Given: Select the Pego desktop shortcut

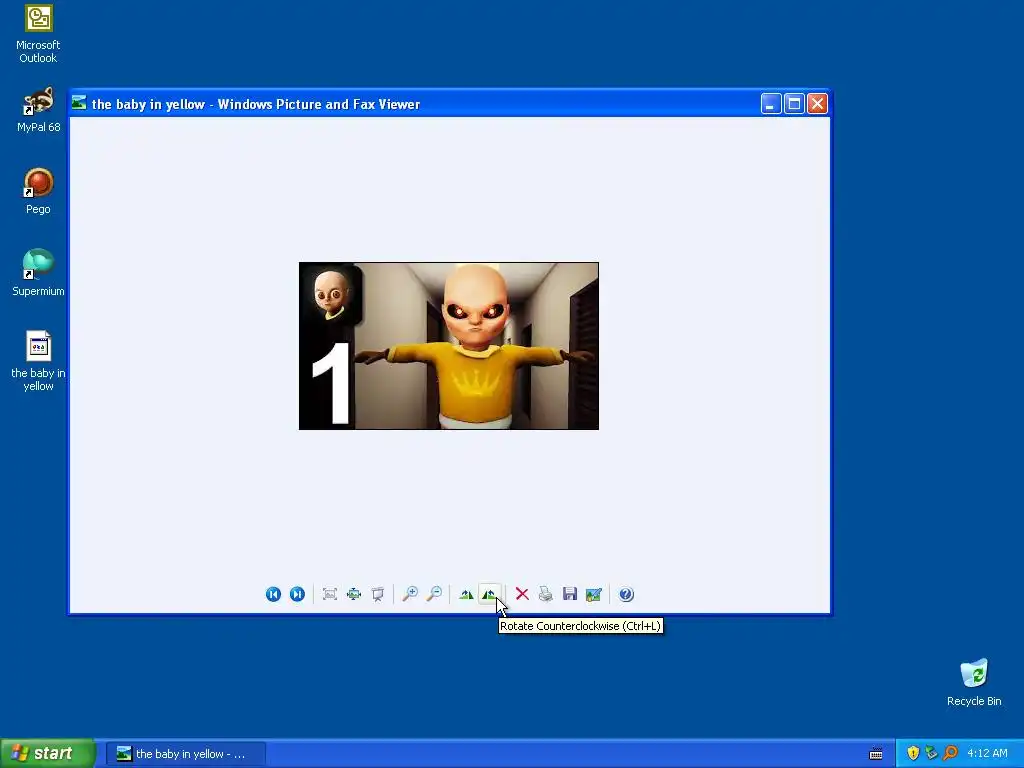Looking at the screenshot, I should 38,191.
